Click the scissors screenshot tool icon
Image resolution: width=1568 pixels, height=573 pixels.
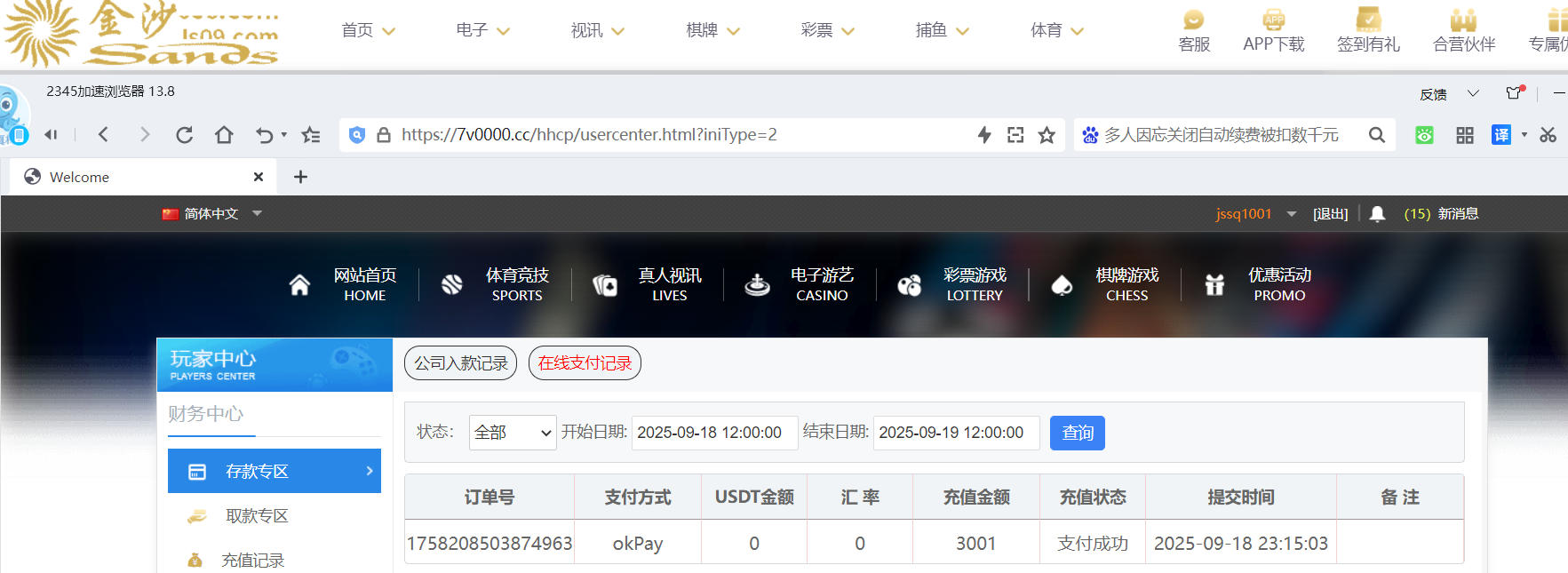tap(1548, 135)
